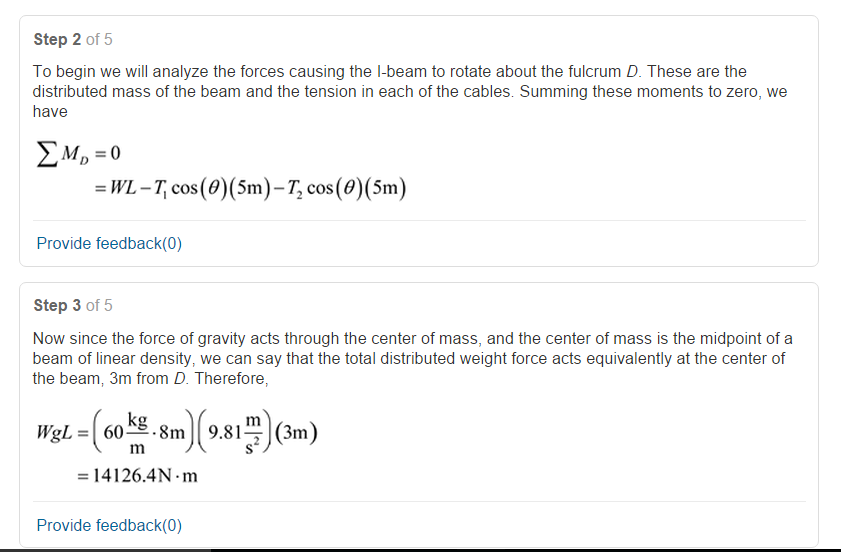
Task: Click the paragraph starting 'To begin we will'
Action: (x=410, y=91)
